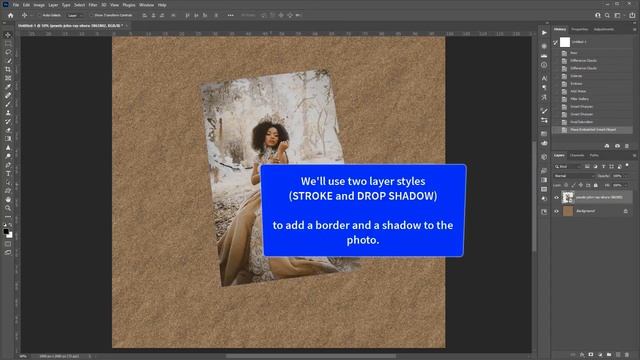Open the workspace switcher dropdown at top right
The height and width of the screenshot is (360, 640).
point(618,15)
